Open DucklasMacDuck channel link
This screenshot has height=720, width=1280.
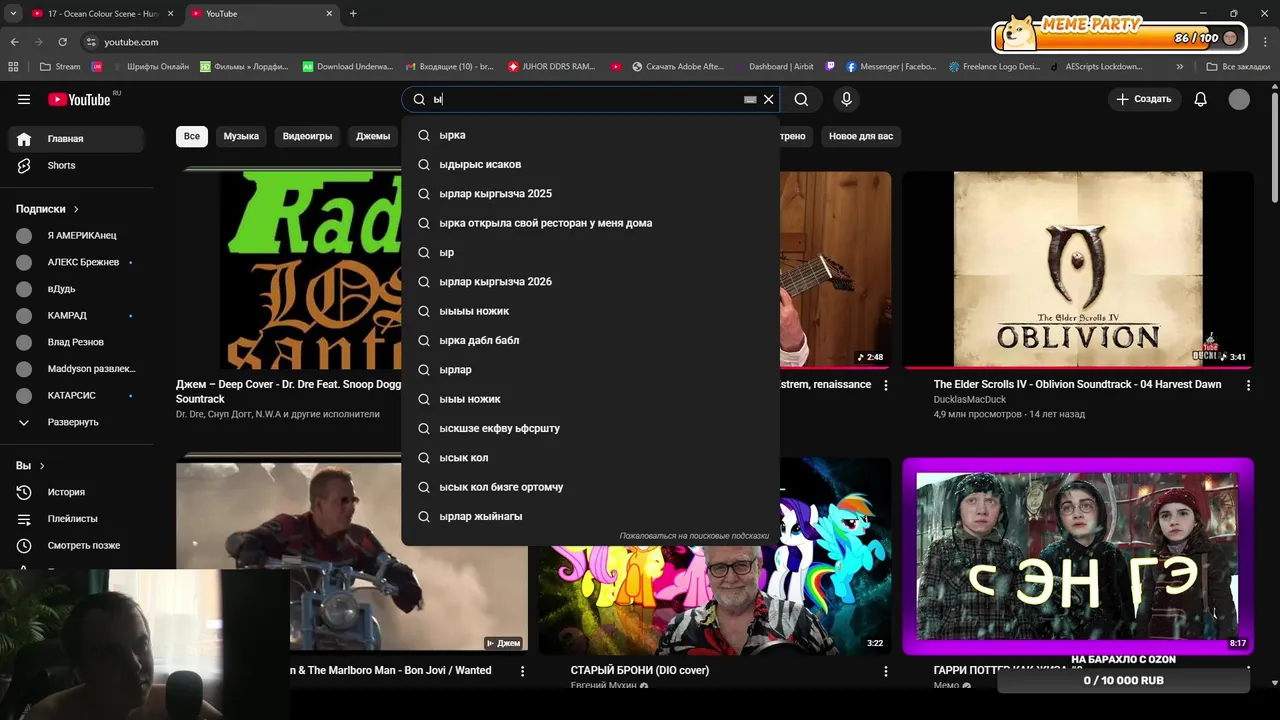[970, 399]
